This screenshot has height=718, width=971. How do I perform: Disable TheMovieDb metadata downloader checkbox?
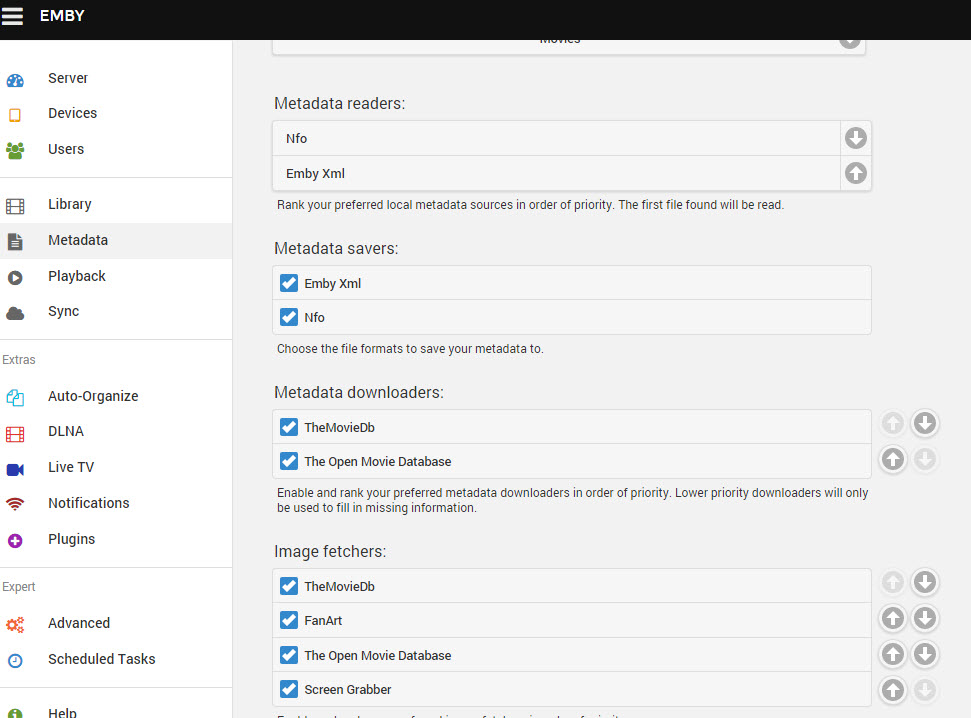coord(289,428)
